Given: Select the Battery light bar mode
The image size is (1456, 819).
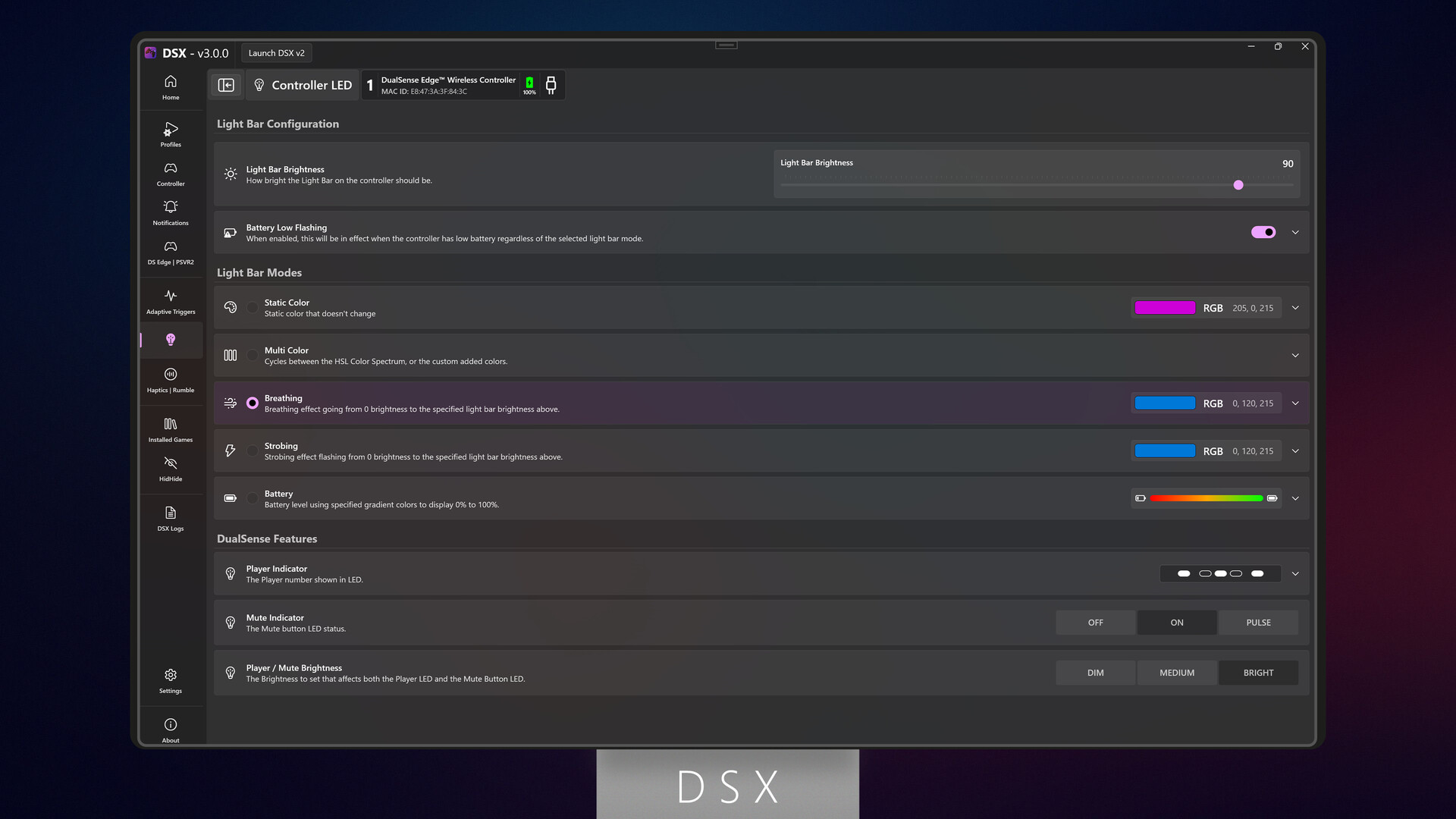Looking at the screenshot, I should (x=253, y=498).
